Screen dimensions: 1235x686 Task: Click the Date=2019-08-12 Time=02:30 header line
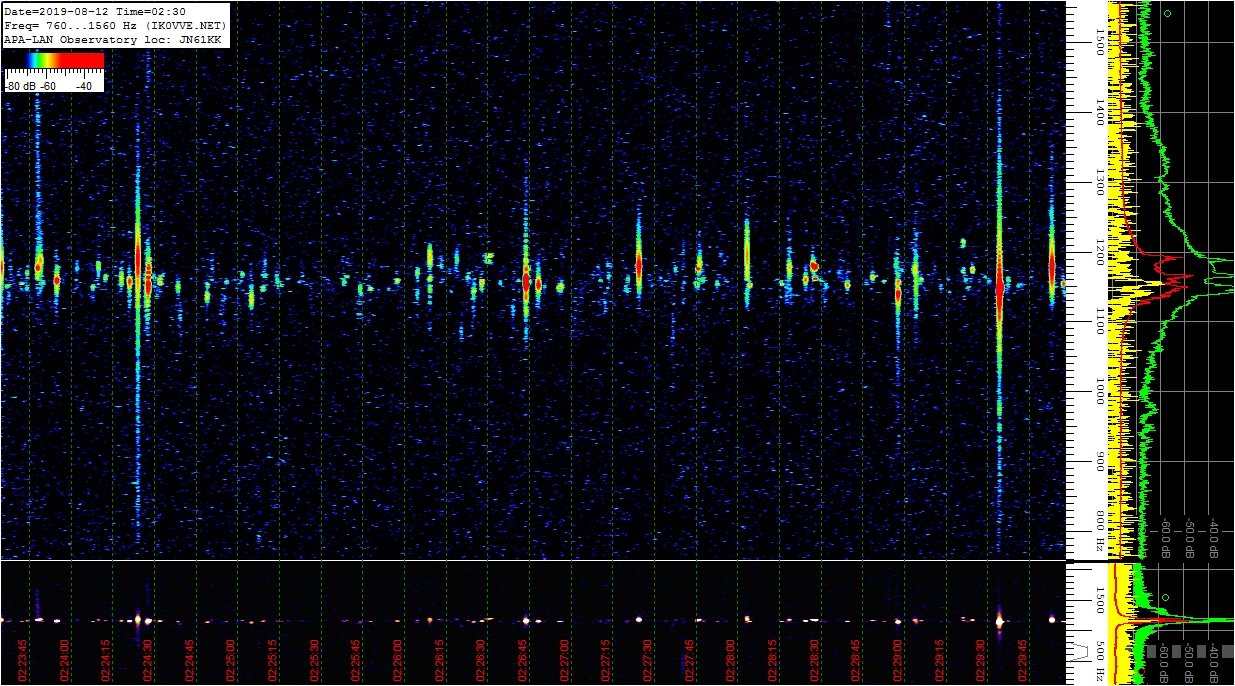95,10
